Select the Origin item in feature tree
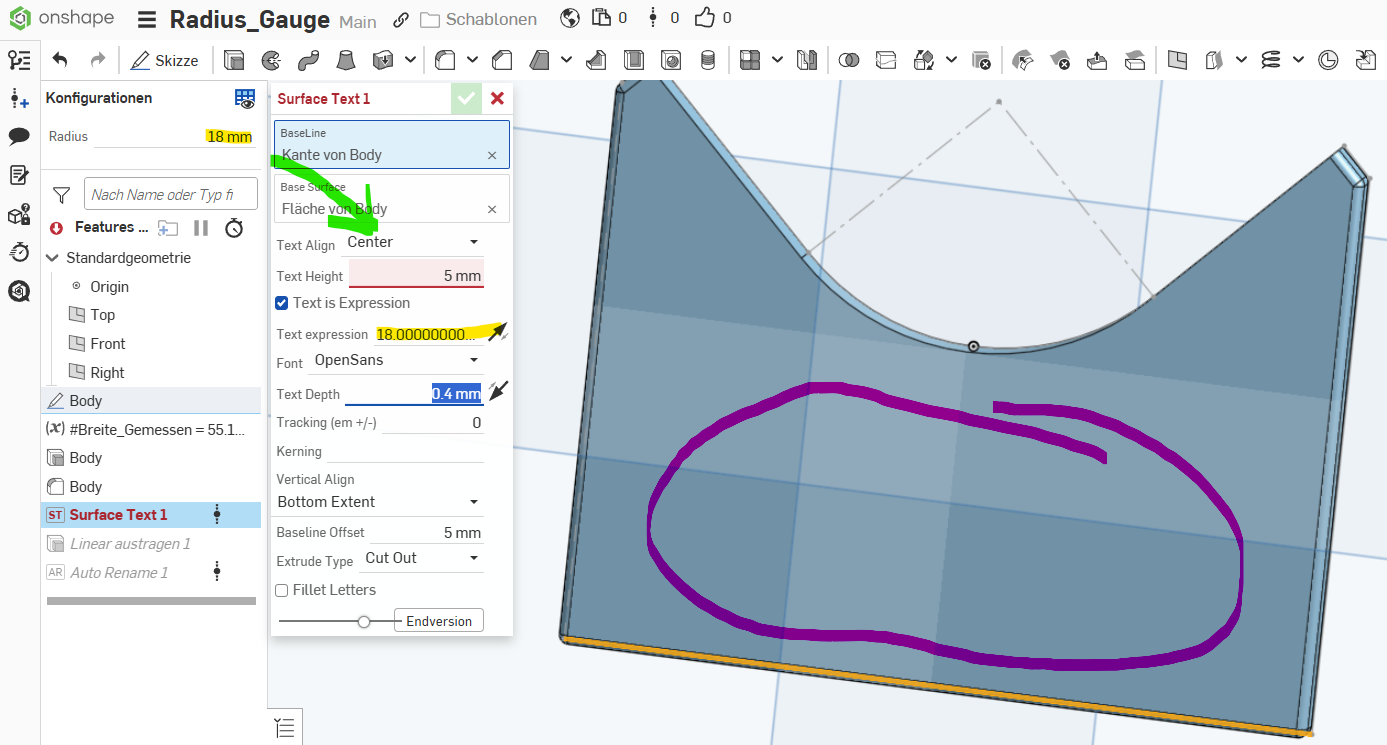 (x=109, y=287)
